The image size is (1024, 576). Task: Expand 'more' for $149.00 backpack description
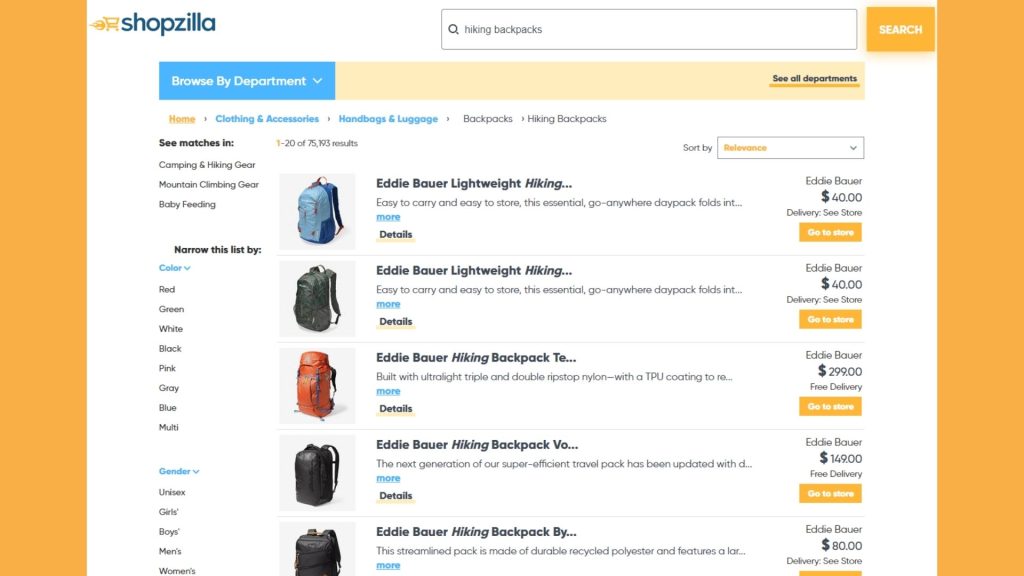pyautogui.click(x=388, y=478)
